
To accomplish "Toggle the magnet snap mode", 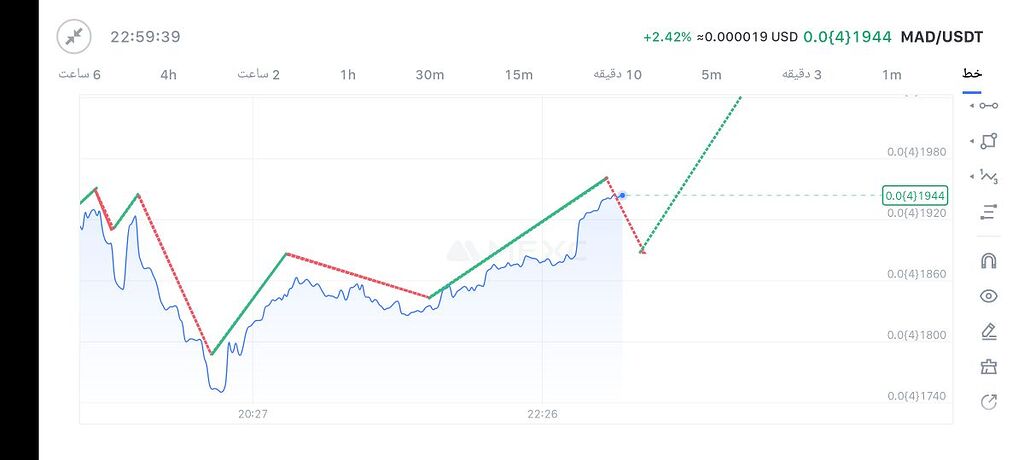I will pyautogui.click(x=989, y=261).
